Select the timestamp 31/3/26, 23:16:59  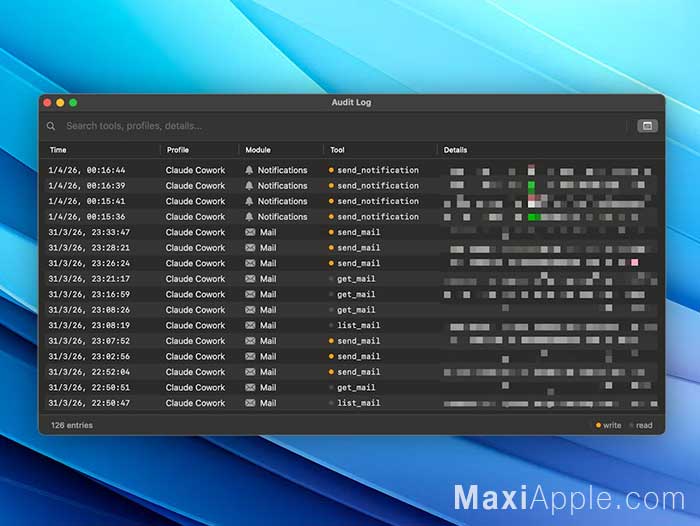coord(89,294)
